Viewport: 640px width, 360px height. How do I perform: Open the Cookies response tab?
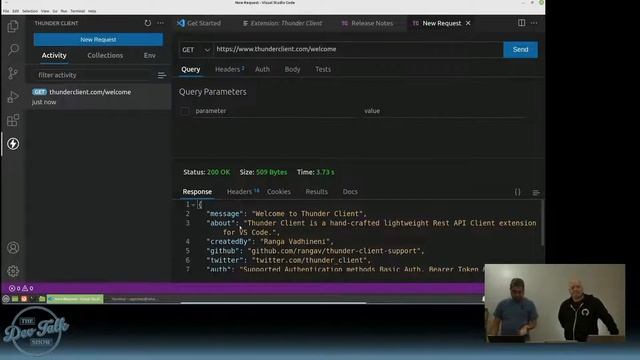coord(279,192)
